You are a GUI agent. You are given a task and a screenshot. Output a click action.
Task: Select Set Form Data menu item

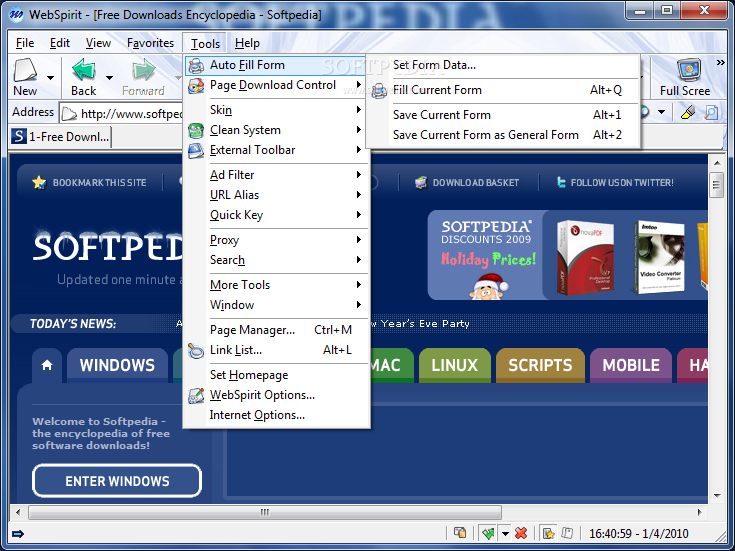[503, 65]
